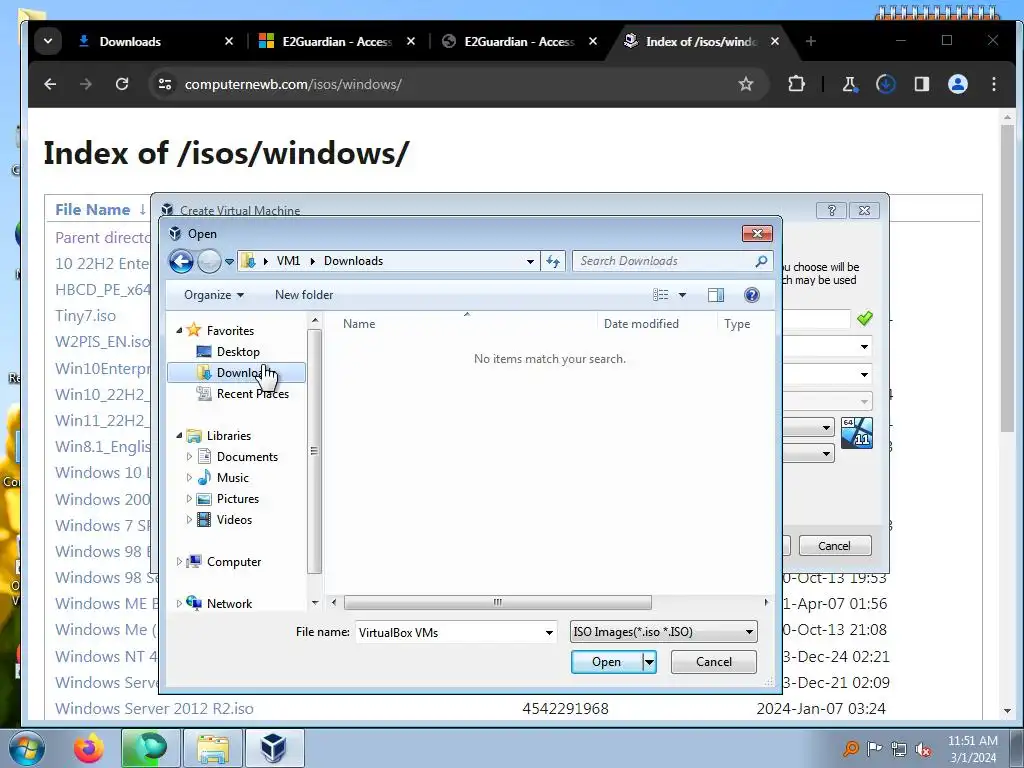Expand the Computer node

180,562
